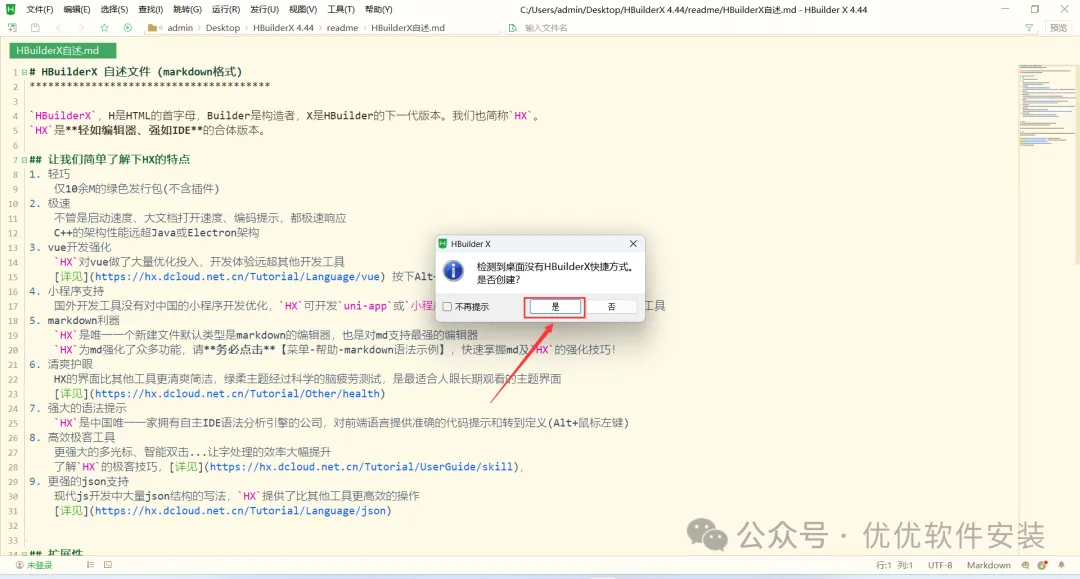The image size is (1080, 579).
Task: Click the Tutorial/Language/json link
Action: (x=240, y=511)
